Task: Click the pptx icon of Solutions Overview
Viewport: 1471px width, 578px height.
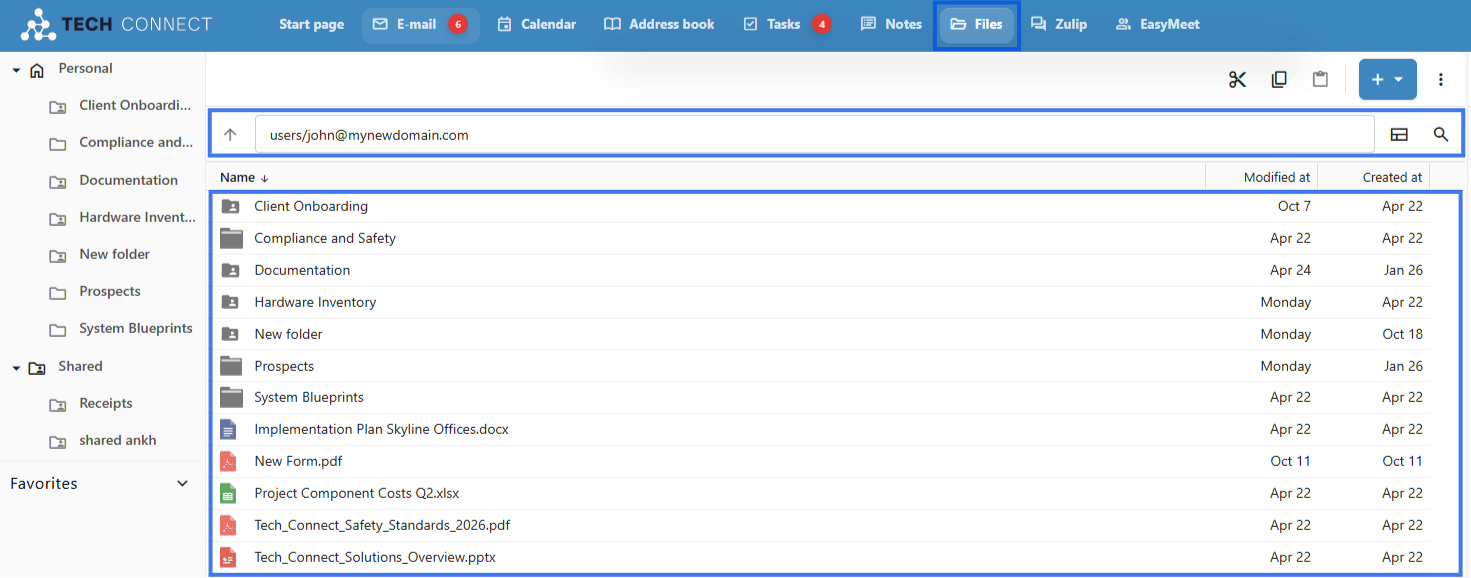Action: [228, 557]
